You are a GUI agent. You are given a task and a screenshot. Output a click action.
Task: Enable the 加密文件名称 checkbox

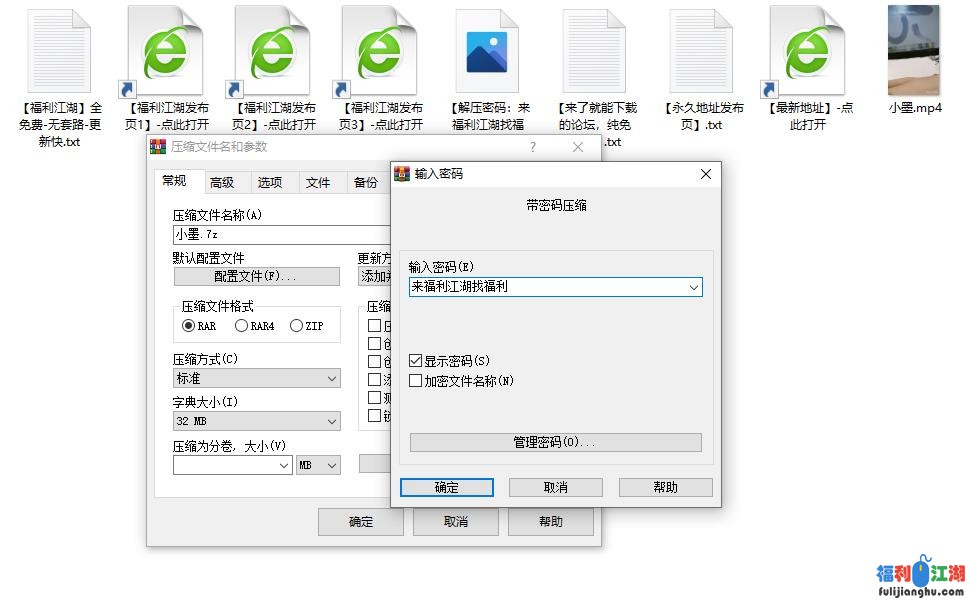coord(414,379)
